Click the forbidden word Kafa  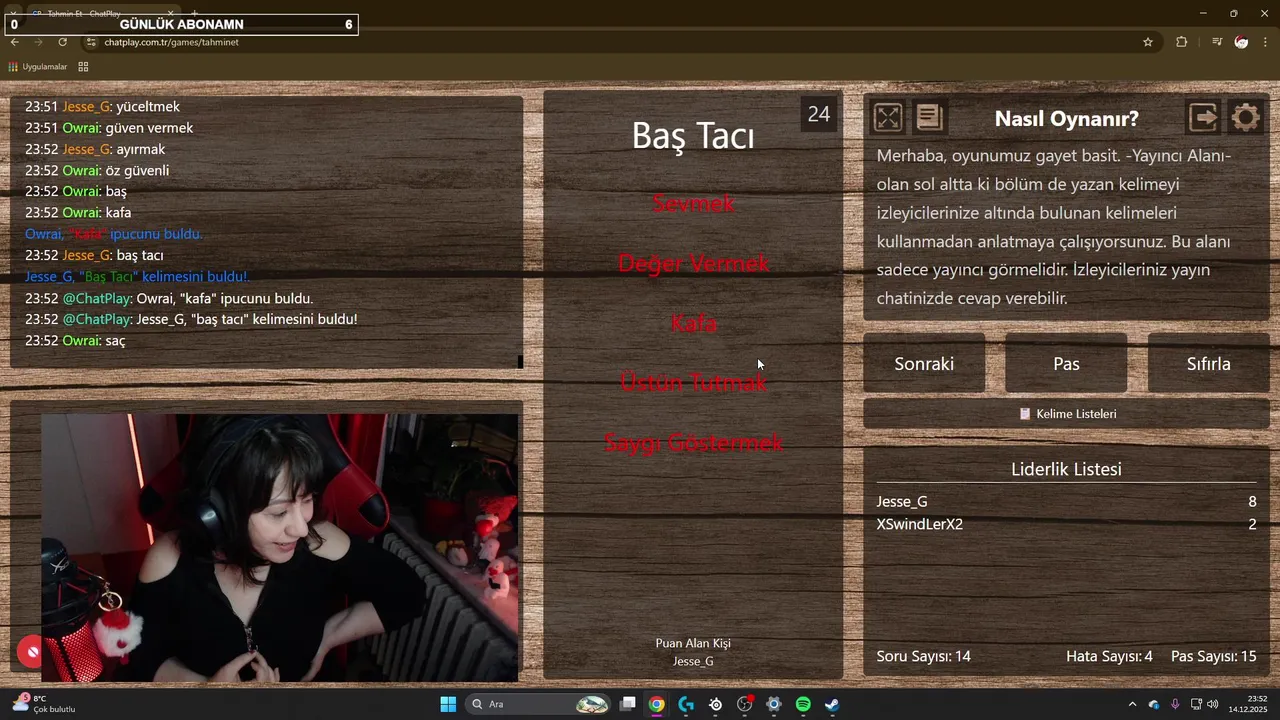pos(693,323)
